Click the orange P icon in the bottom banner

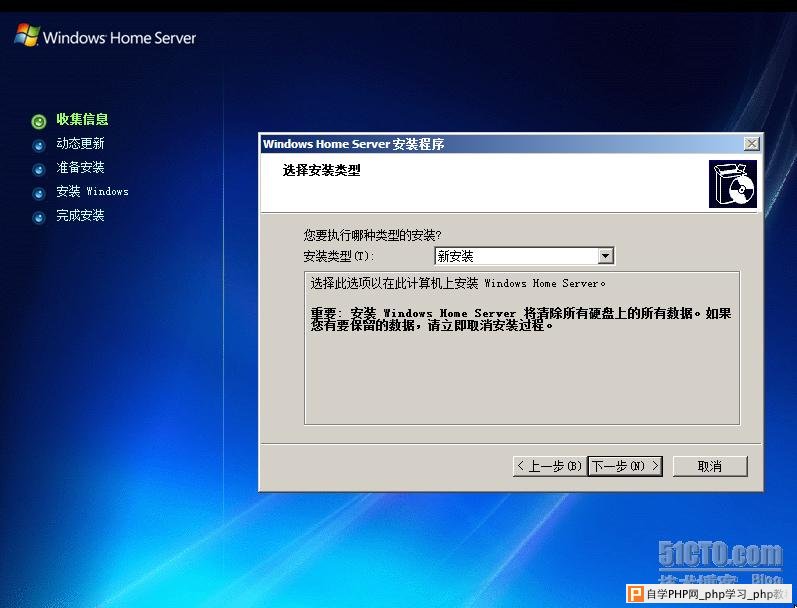click(635, 594)
